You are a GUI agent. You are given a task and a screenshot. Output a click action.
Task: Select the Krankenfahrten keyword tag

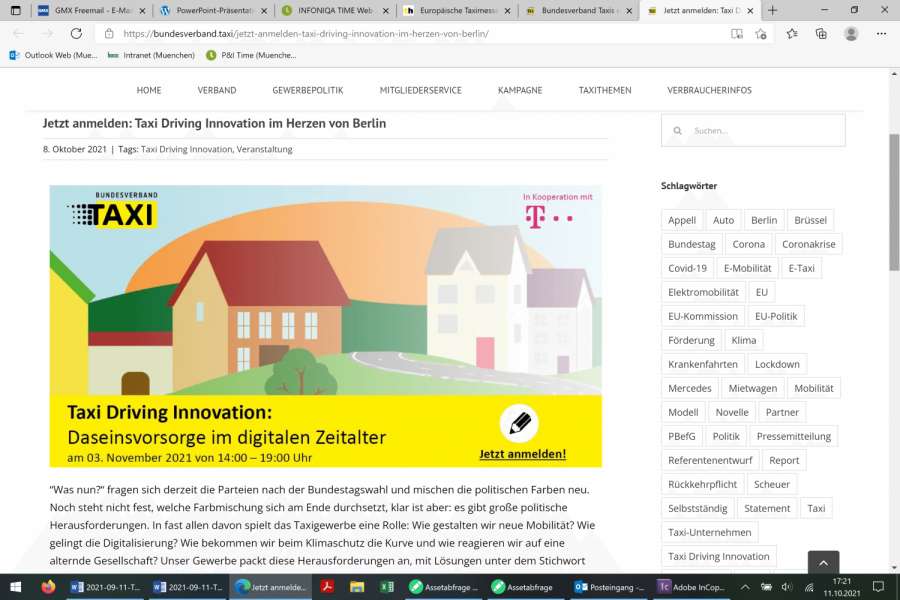tap(703, 364)
